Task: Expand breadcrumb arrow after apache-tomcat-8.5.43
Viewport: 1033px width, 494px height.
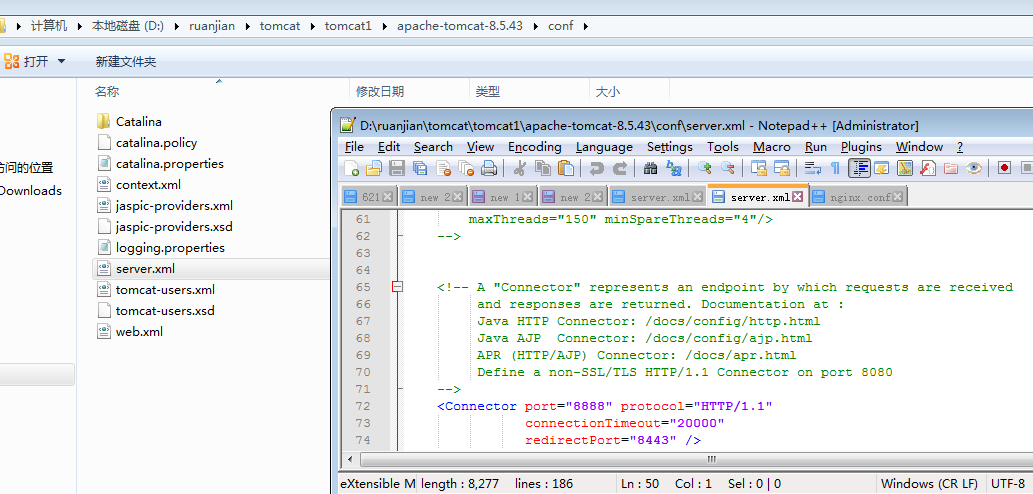Action: pos(535,26)
